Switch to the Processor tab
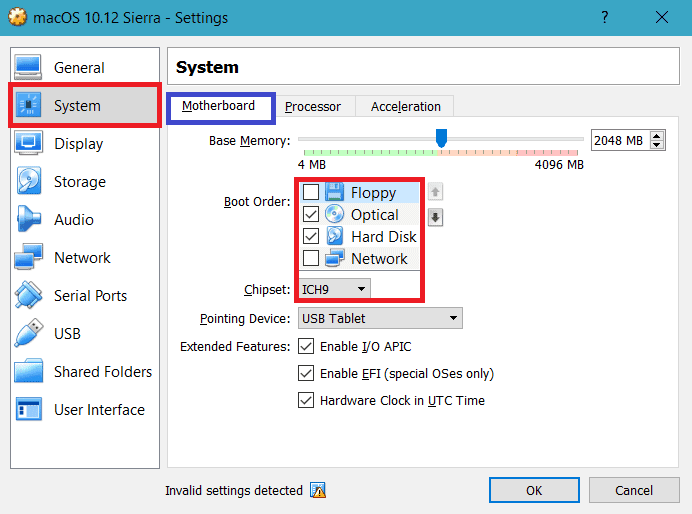 312,106
